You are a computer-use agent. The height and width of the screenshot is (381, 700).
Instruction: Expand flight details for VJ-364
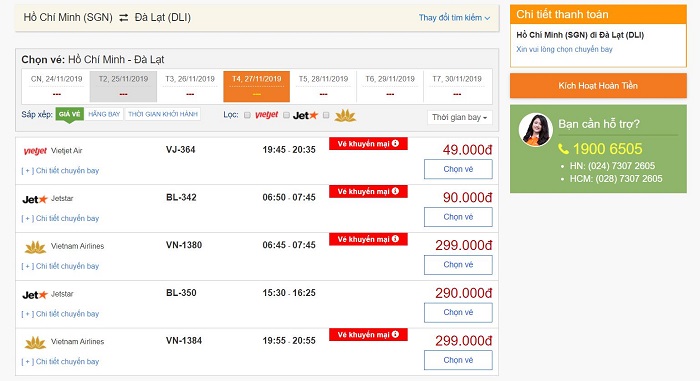(x=60, y=171)
